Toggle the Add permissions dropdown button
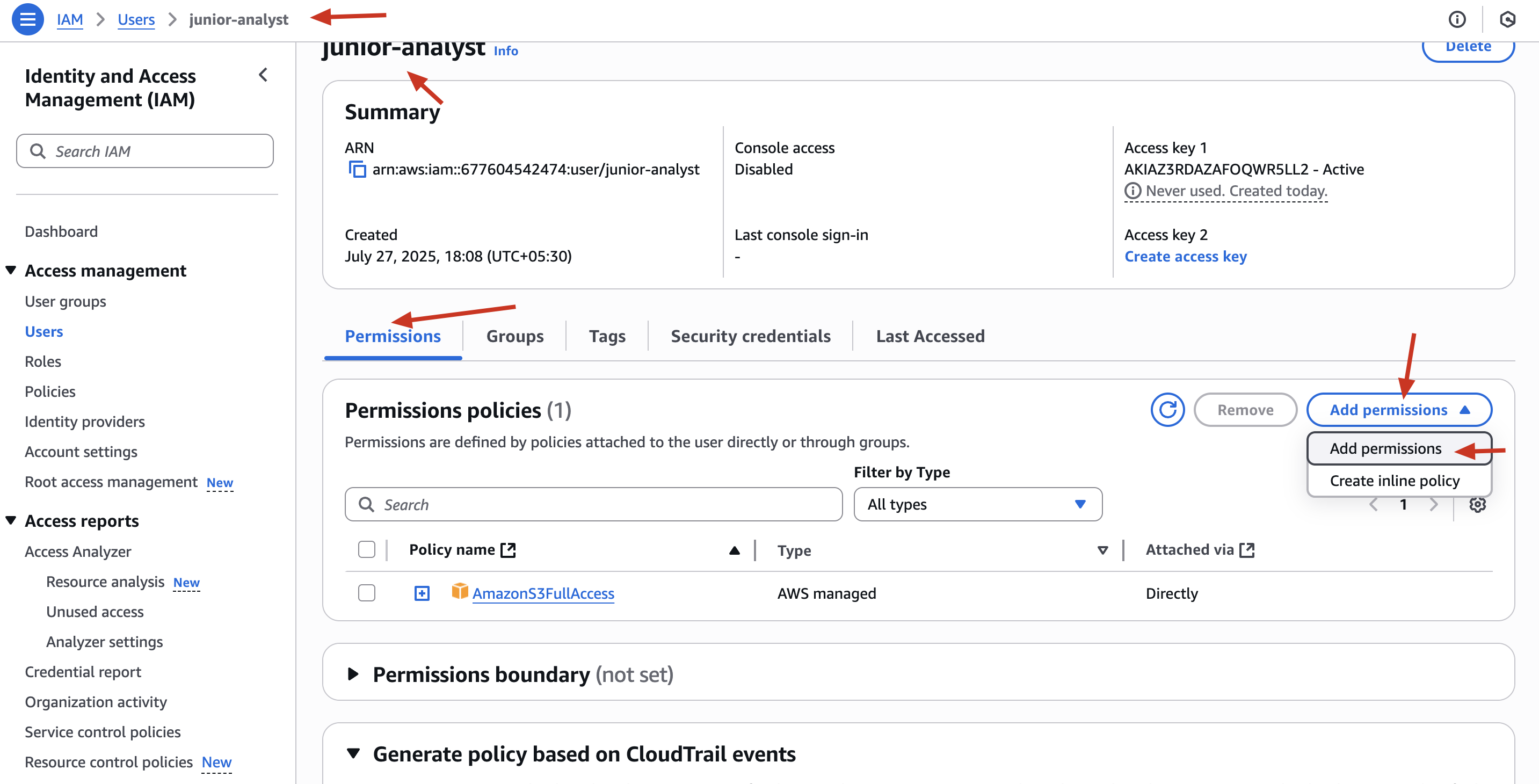 (1399, 410)
